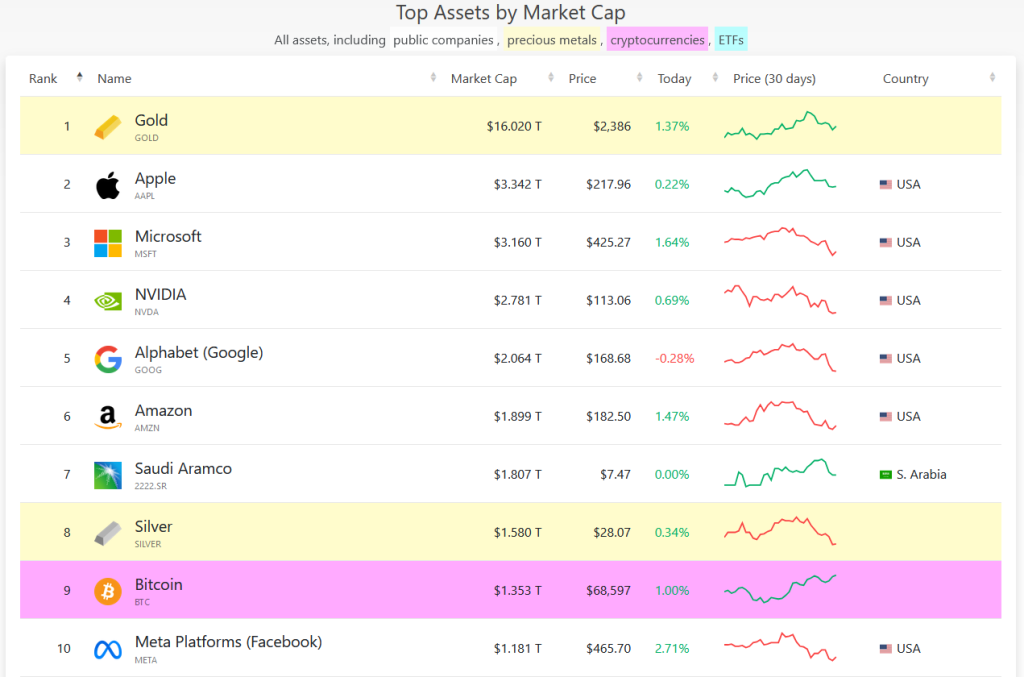Click the Top Assets by Market Cap heading
Viewport: 1024px width, 677px height.
[x=511, y=12]
